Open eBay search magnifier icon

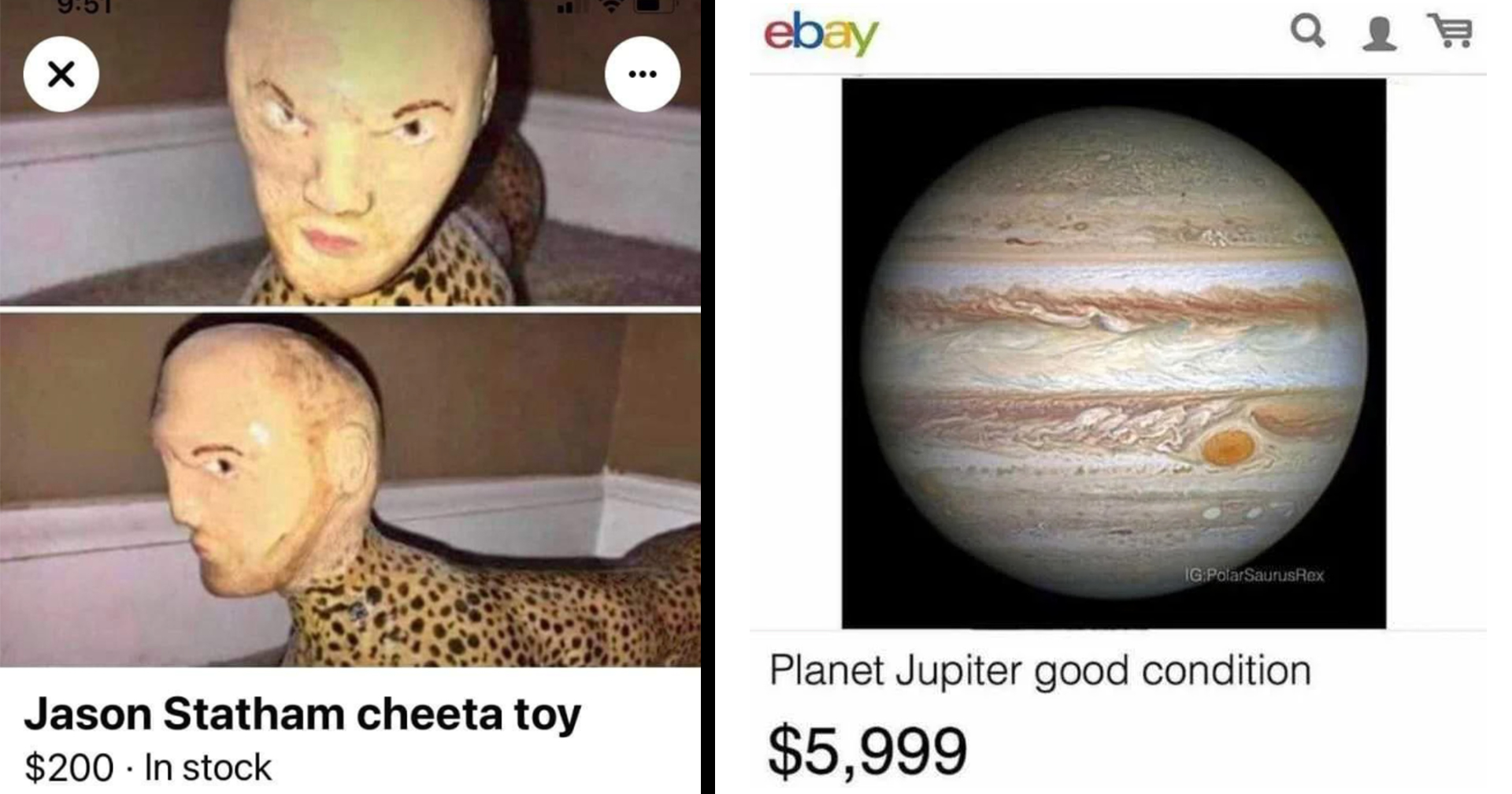1308,32
